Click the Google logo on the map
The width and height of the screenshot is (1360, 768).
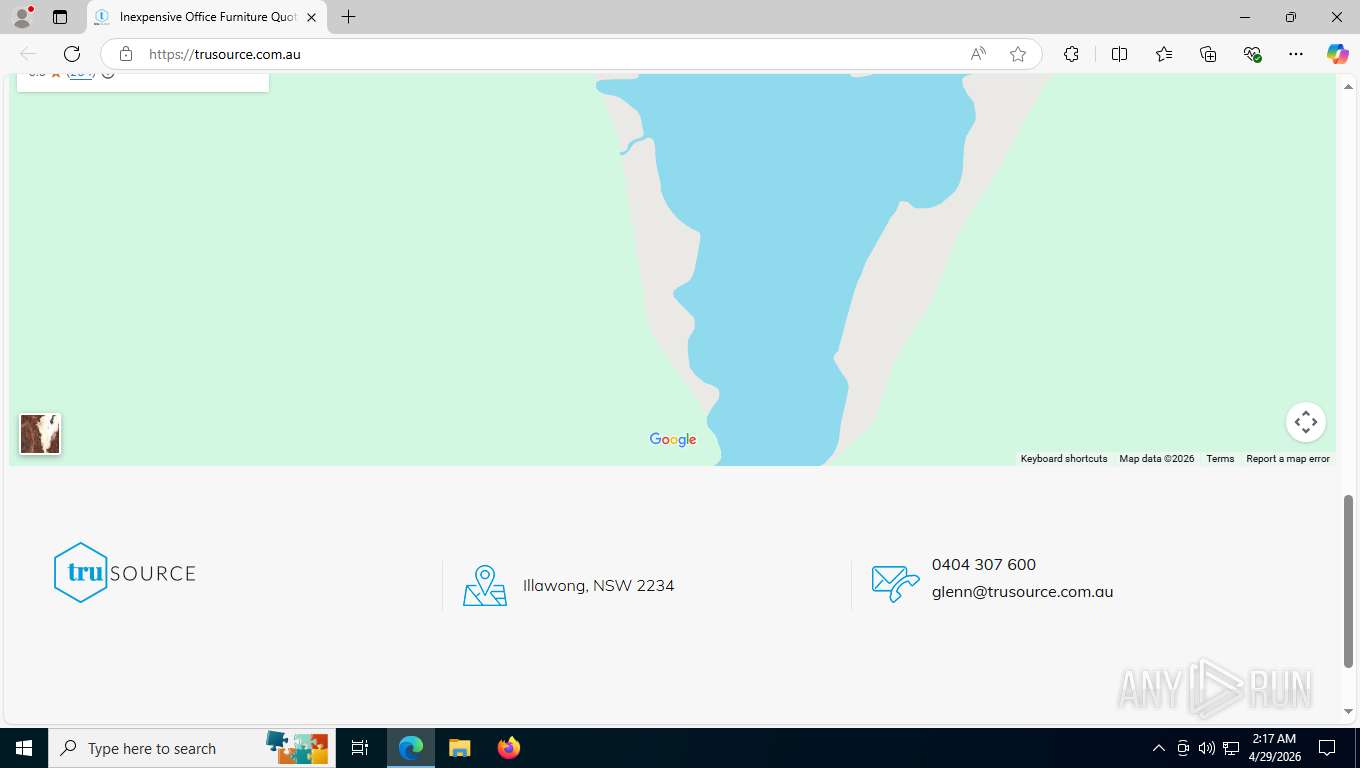click(x=673, y=439)
